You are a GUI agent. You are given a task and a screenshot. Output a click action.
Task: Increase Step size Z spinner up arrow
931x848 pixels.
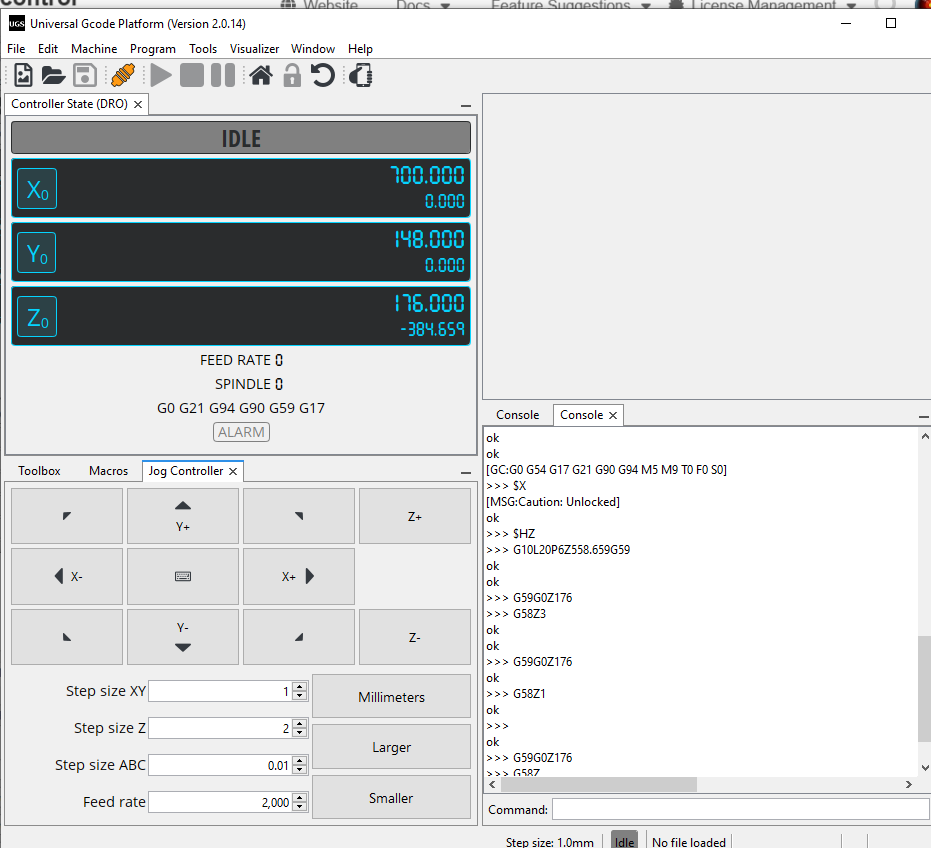coord(300,723)
